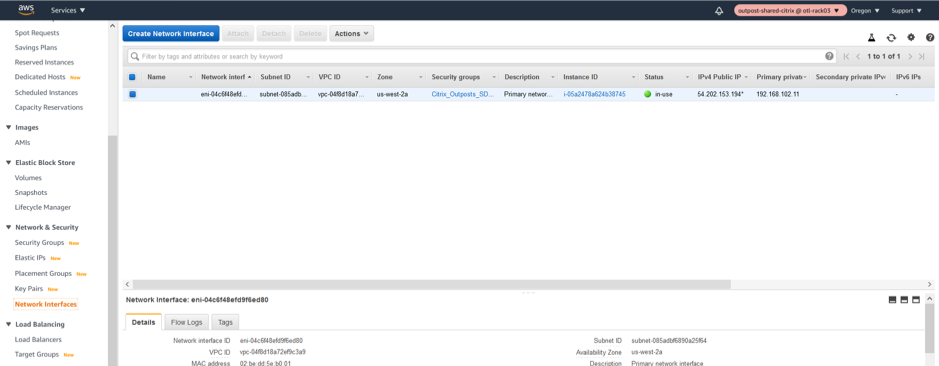Click the search filter help icon
Image resolution: width=939 pixels, height=366 pixels.
pyautogui.click(x=829, y=56)
